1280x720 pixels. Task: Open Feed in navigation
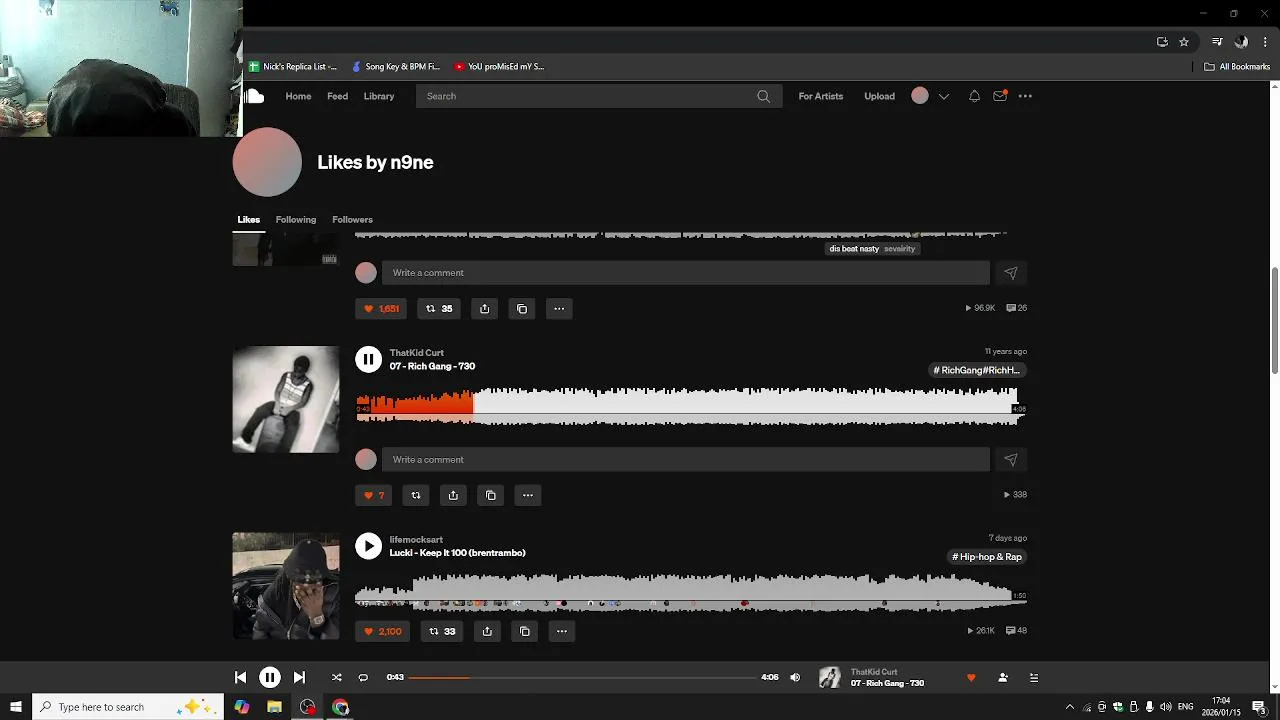point(338,96)
